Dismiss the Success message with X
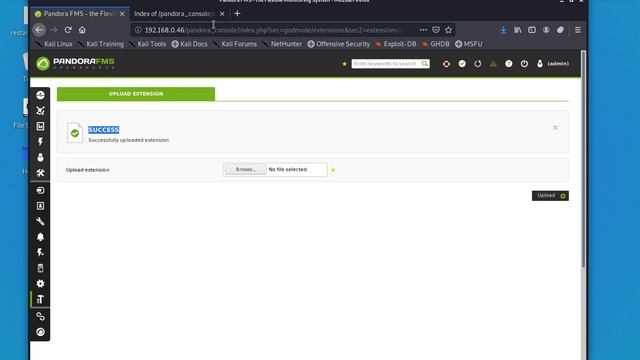640x360 pixels. coord(555,128)
